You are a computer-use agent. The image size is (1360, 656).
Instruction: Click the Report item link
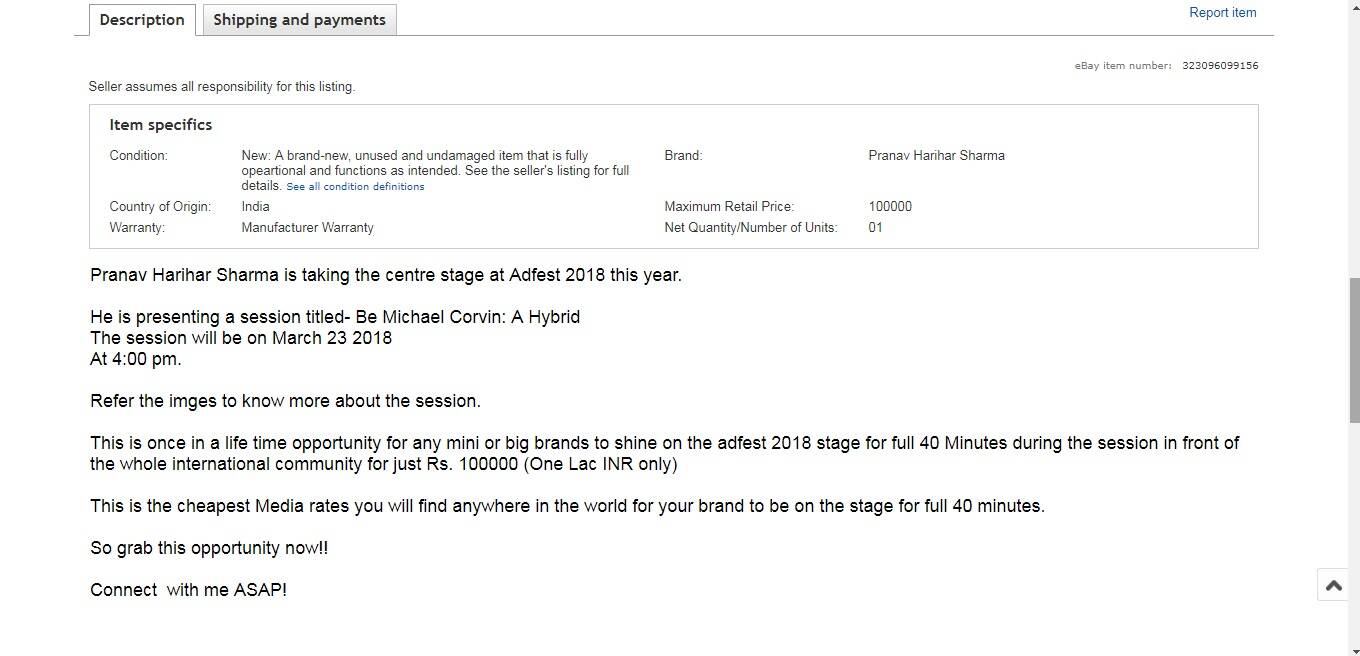pos(1222,13)
